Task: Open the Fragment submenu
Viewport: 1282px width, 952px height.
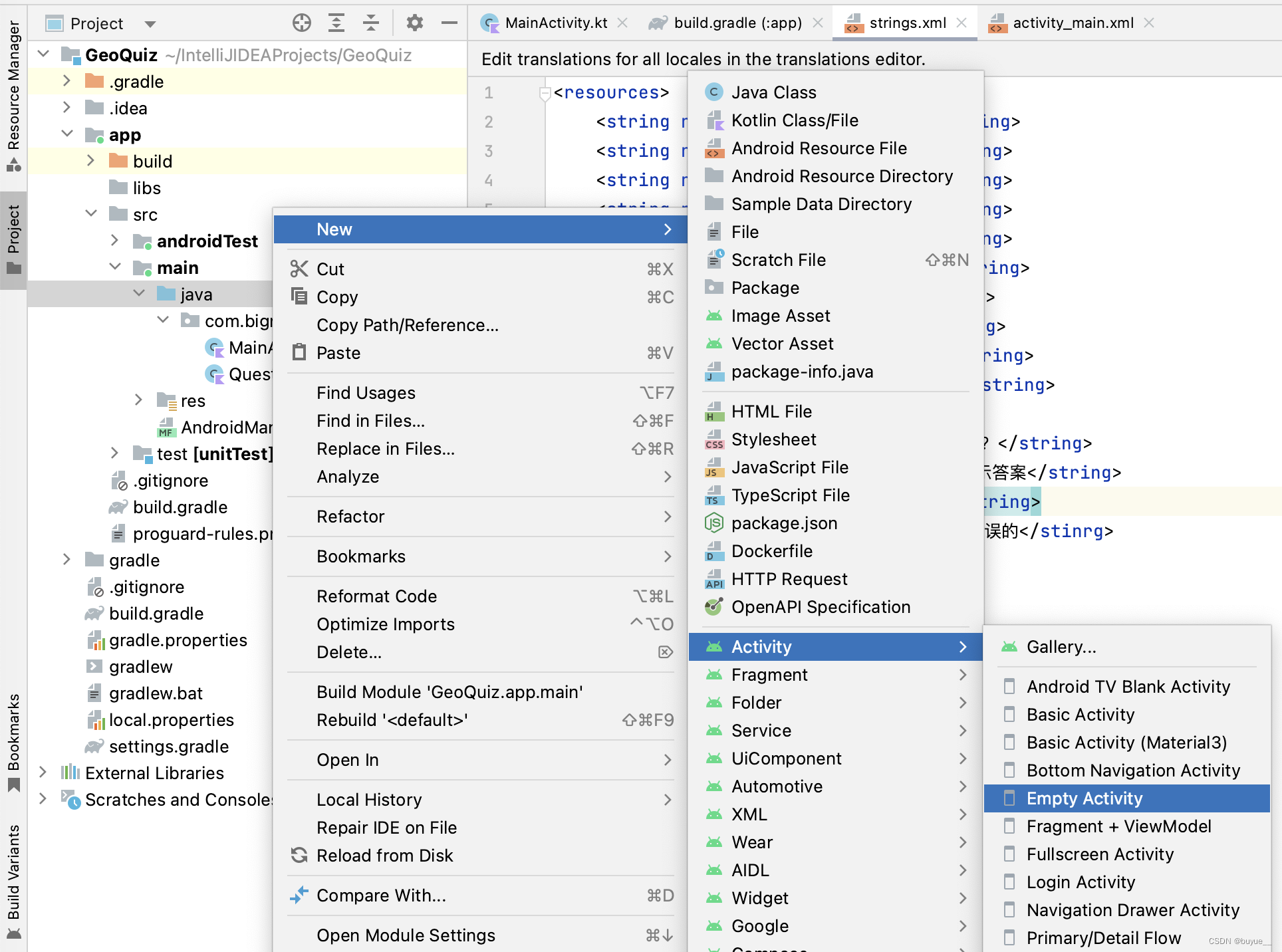Action: click(x=836, y=675)
